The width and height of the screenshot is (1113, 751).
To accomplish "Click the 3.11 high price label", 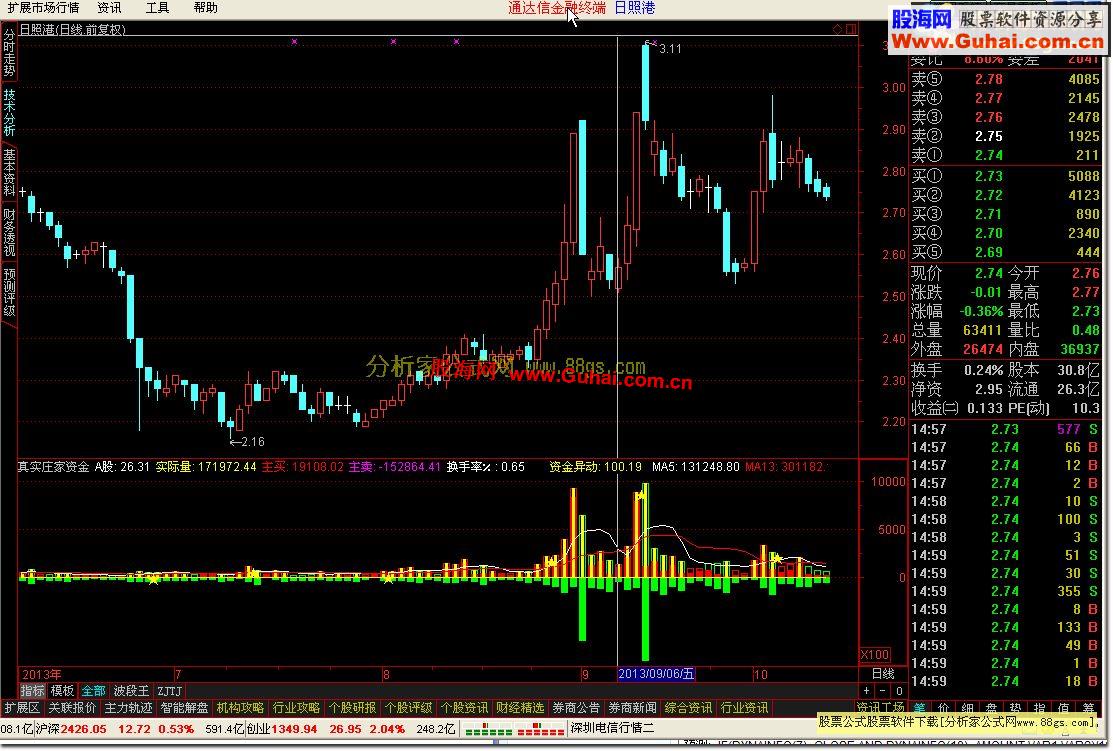I will point(670,49).
